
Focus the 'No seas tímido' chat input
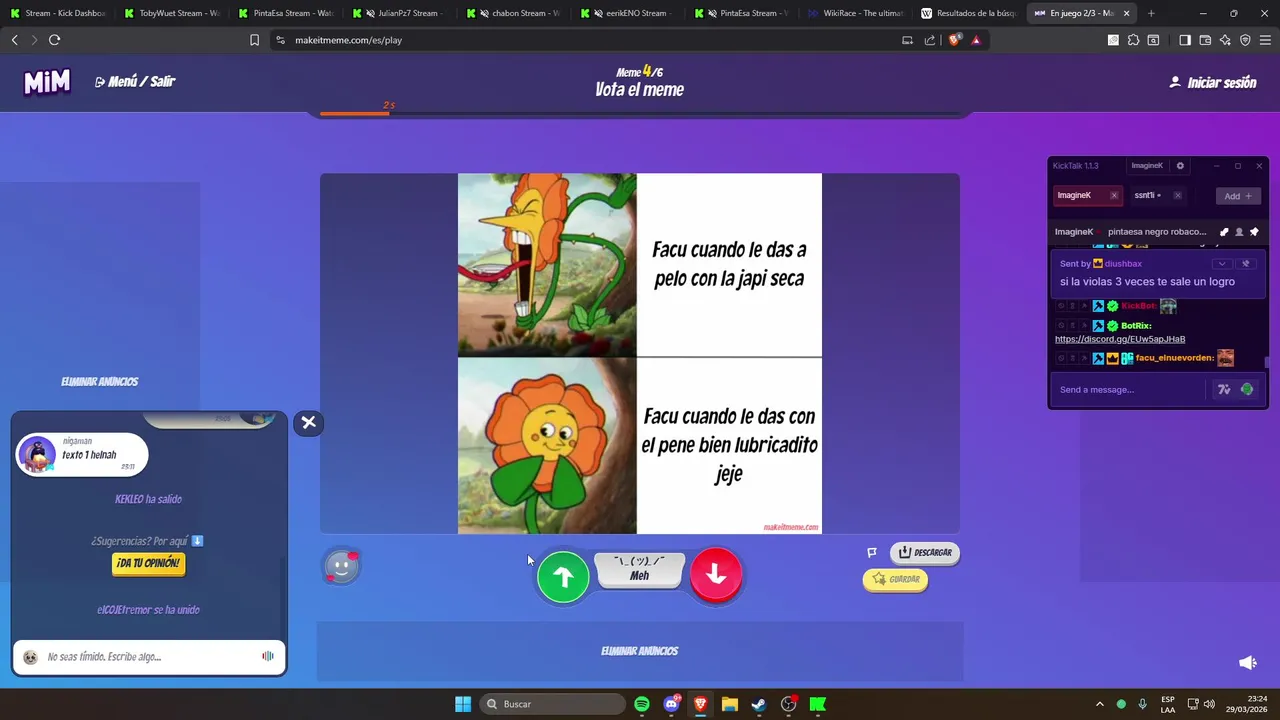pos(148,657)
